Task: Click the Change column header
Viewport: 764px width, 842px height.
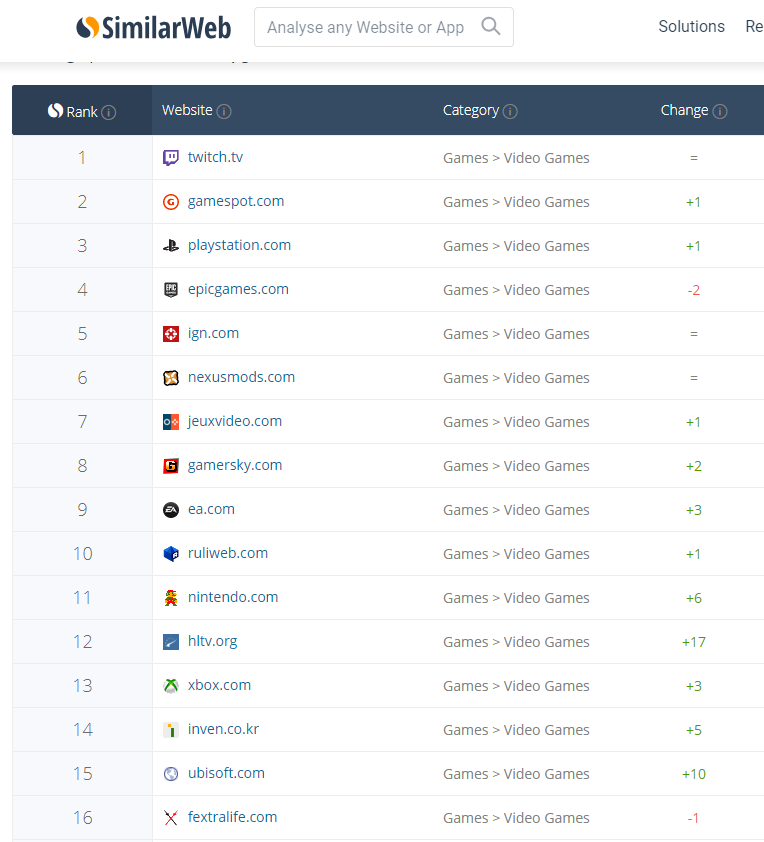Action: click(x=685, y=111)
